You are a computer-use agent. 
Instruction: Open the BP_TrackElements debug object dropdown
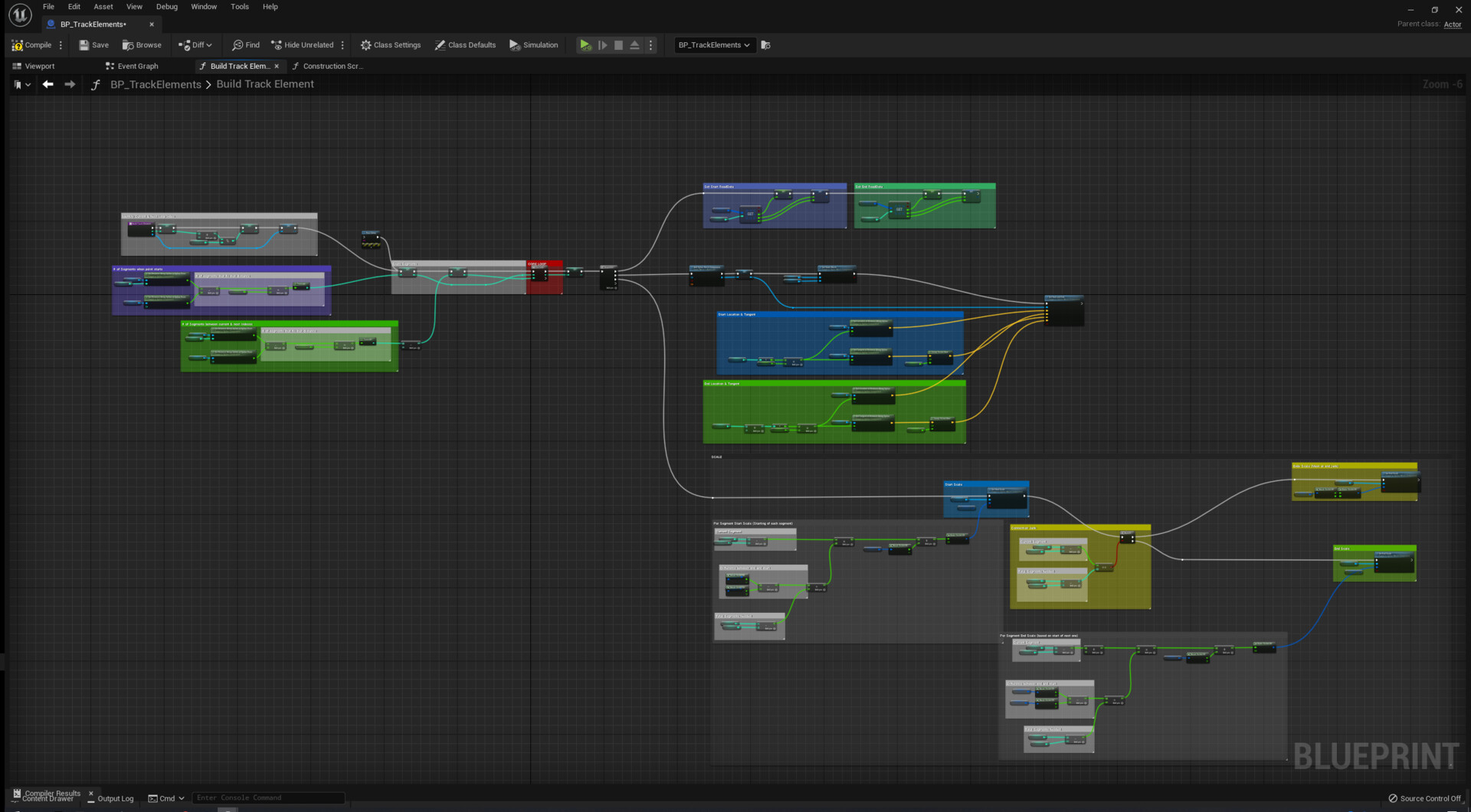click(713, 45)
